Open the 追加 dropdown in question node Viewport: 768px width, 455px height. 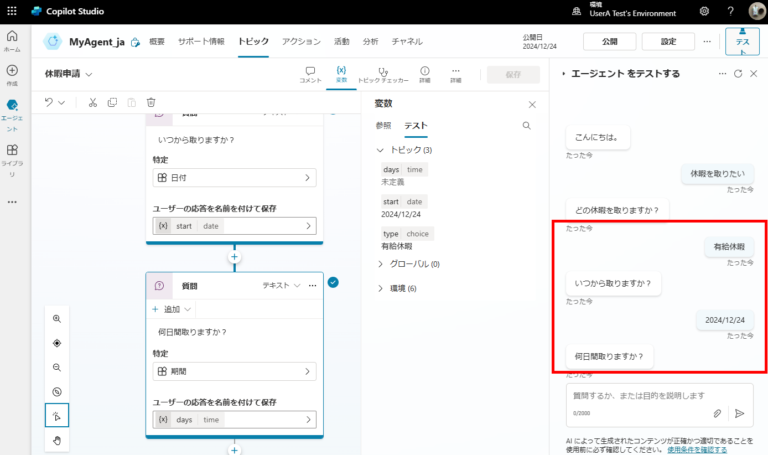(x=172, y=309)
